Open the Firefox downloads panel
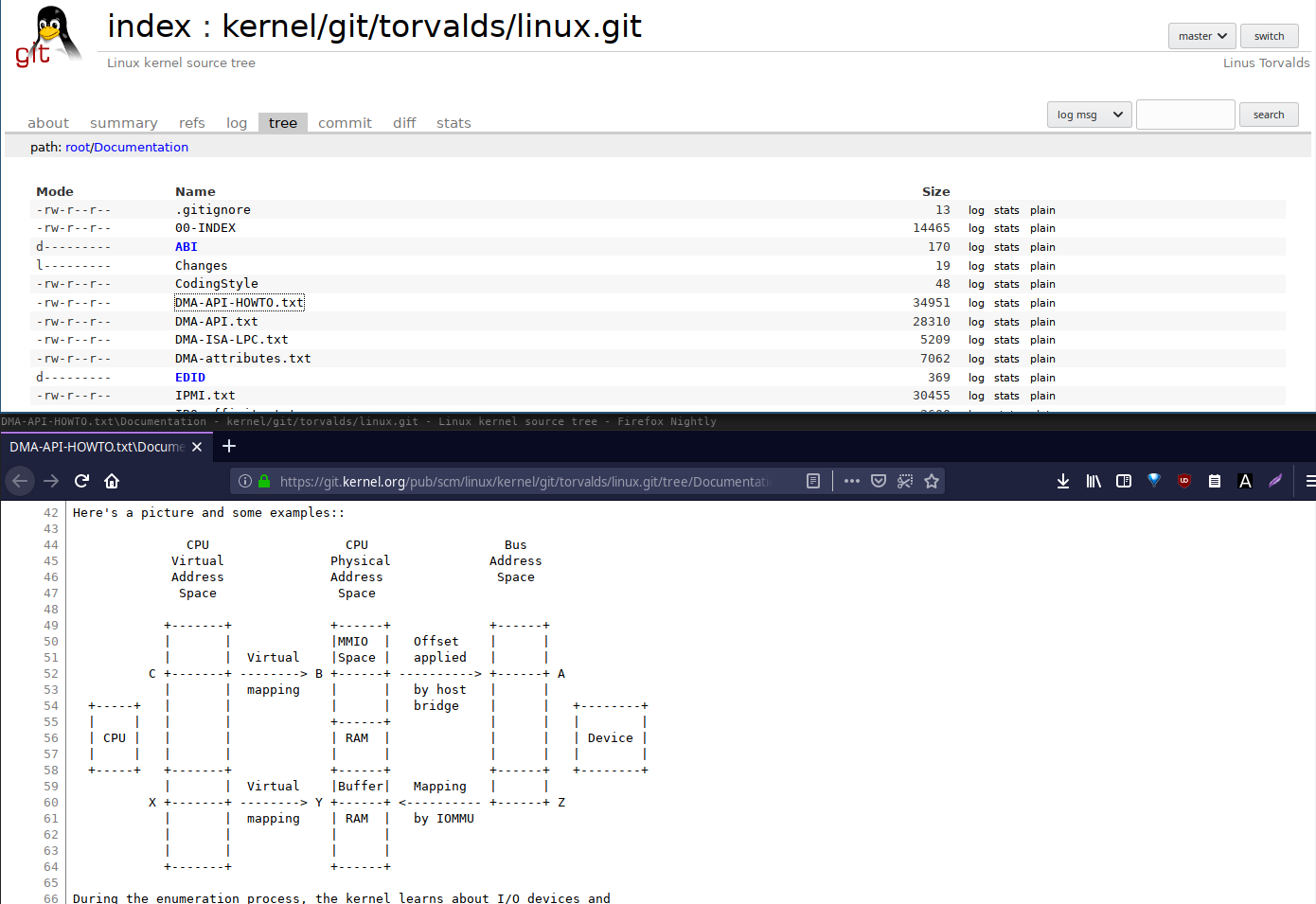Image resolution: width=1316 pixels, height=904 pixels. point(1063,481)
